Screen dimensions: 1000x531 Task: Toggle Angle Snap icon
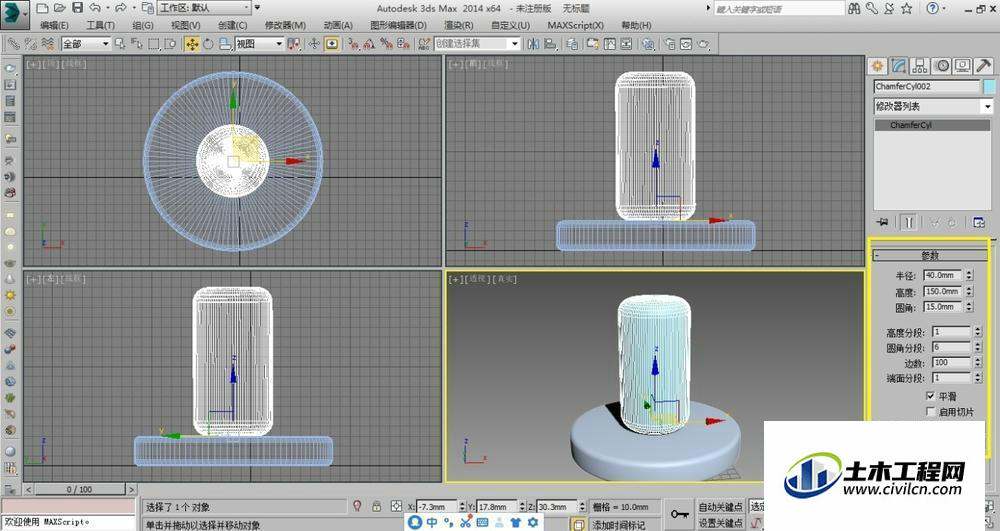[369, 43]
